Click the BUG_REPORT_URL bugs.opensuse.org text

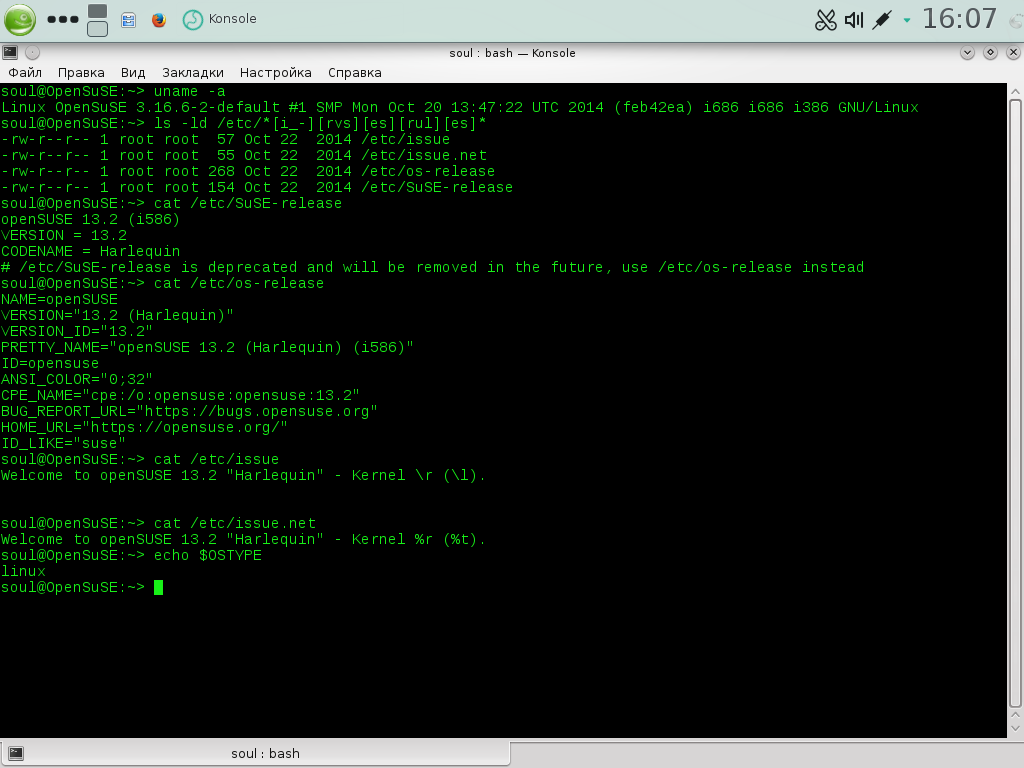(189, 411)
